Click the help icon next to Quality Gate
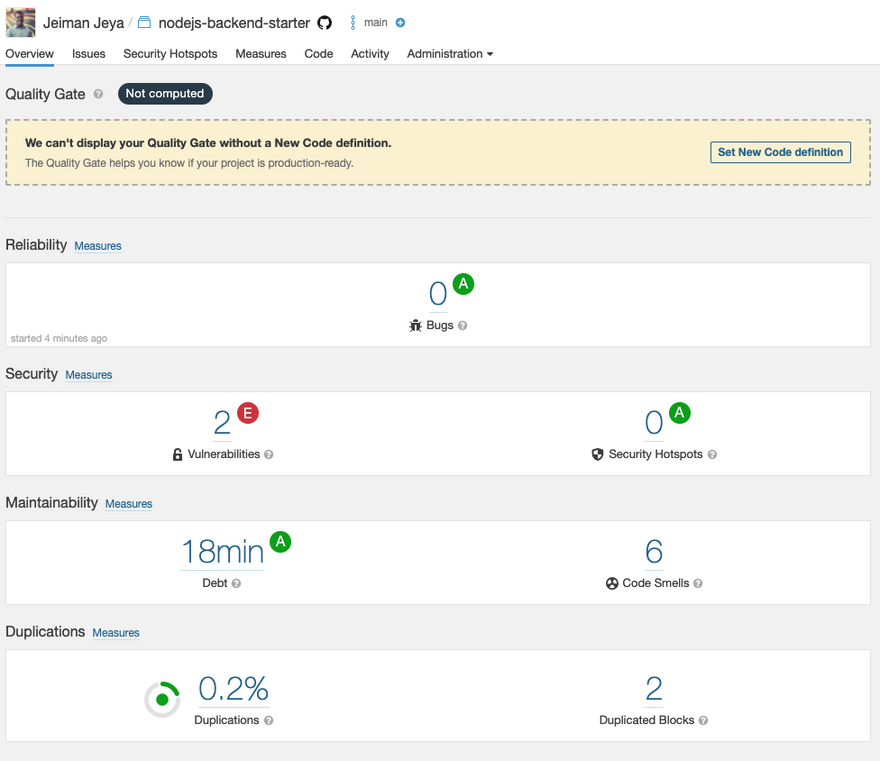Screen dimensions: 880x761 98,94
